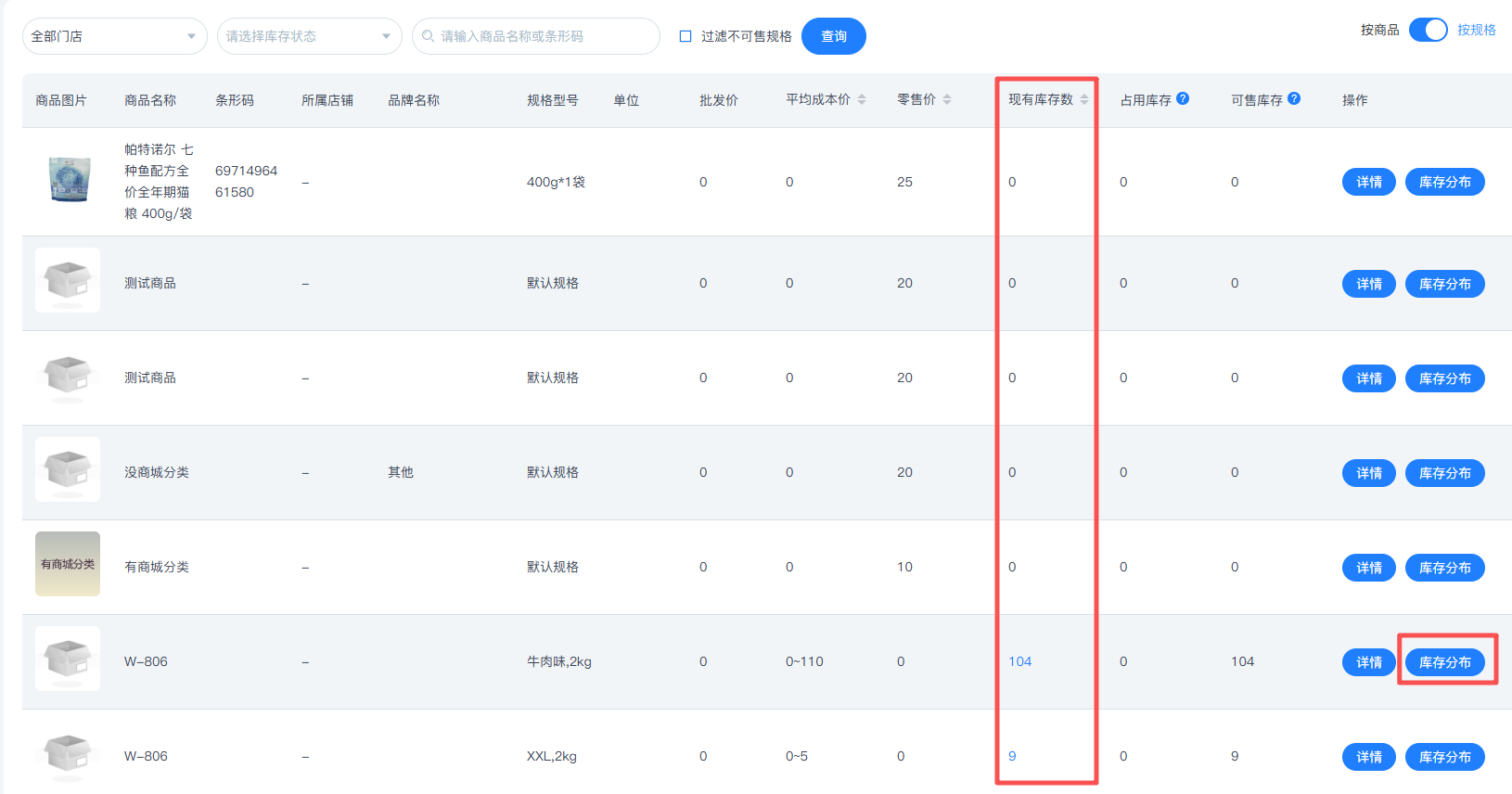This screenshot has width=1512, height=794.
Task: Click stock quantity link 104
Action: pyautogui.click(x=1019, y=661)
